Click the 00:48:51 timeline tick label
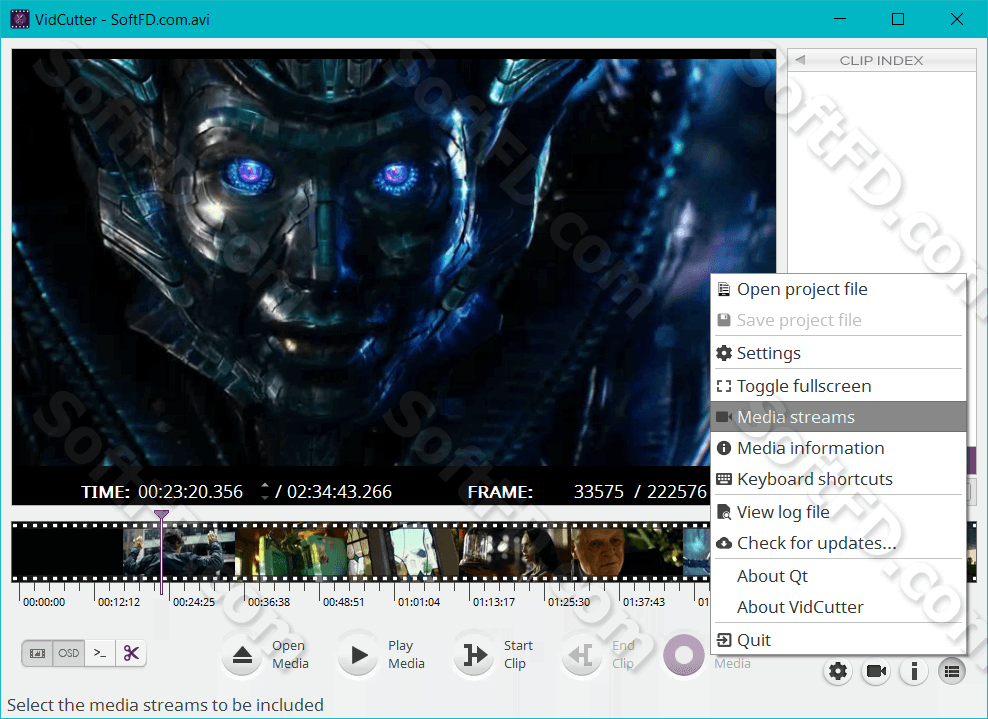The image size is (988, 719). click(x=343, y=602)
